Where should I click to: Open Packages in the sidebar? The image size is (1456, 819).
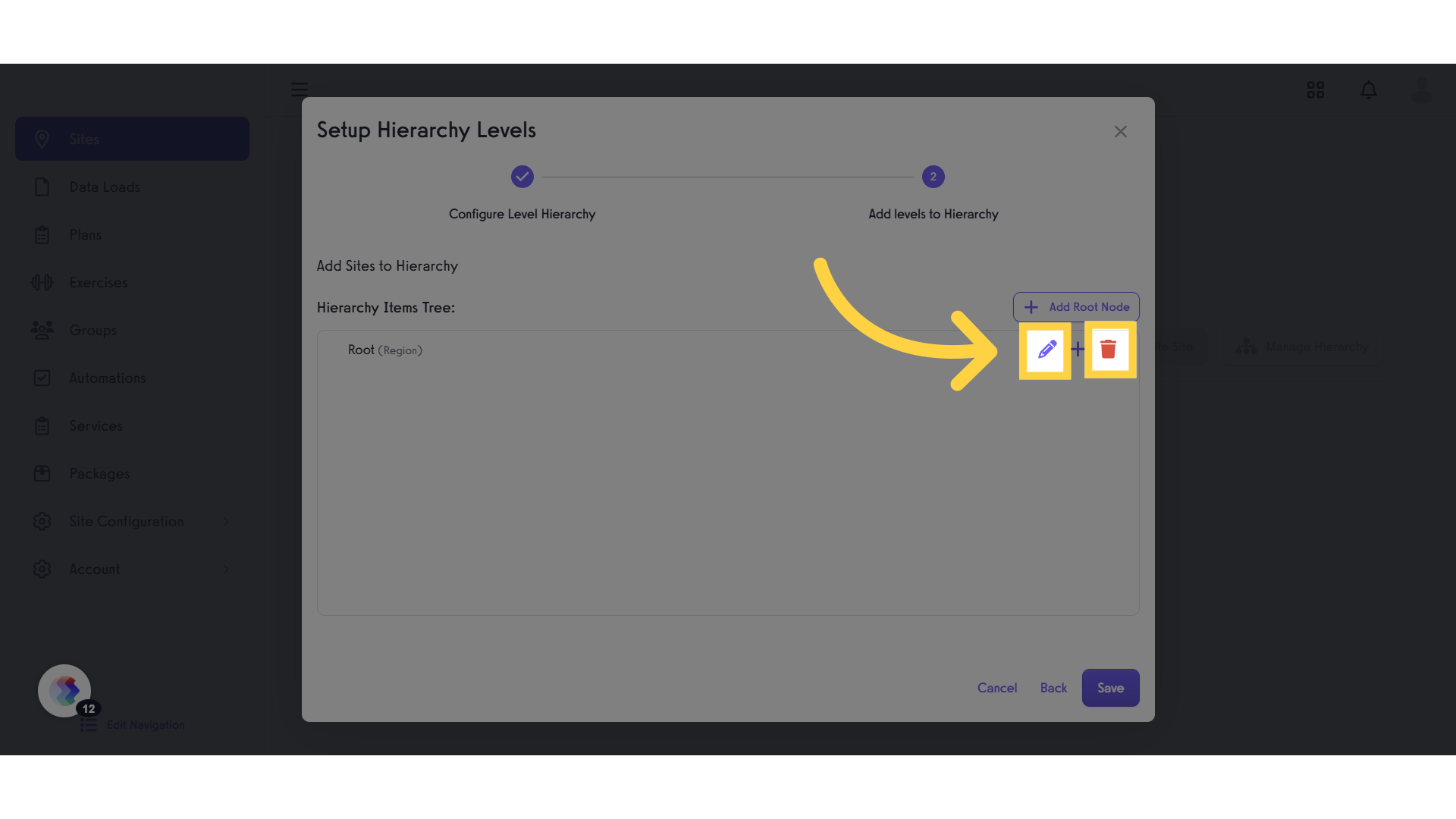(x=132, y=473)
